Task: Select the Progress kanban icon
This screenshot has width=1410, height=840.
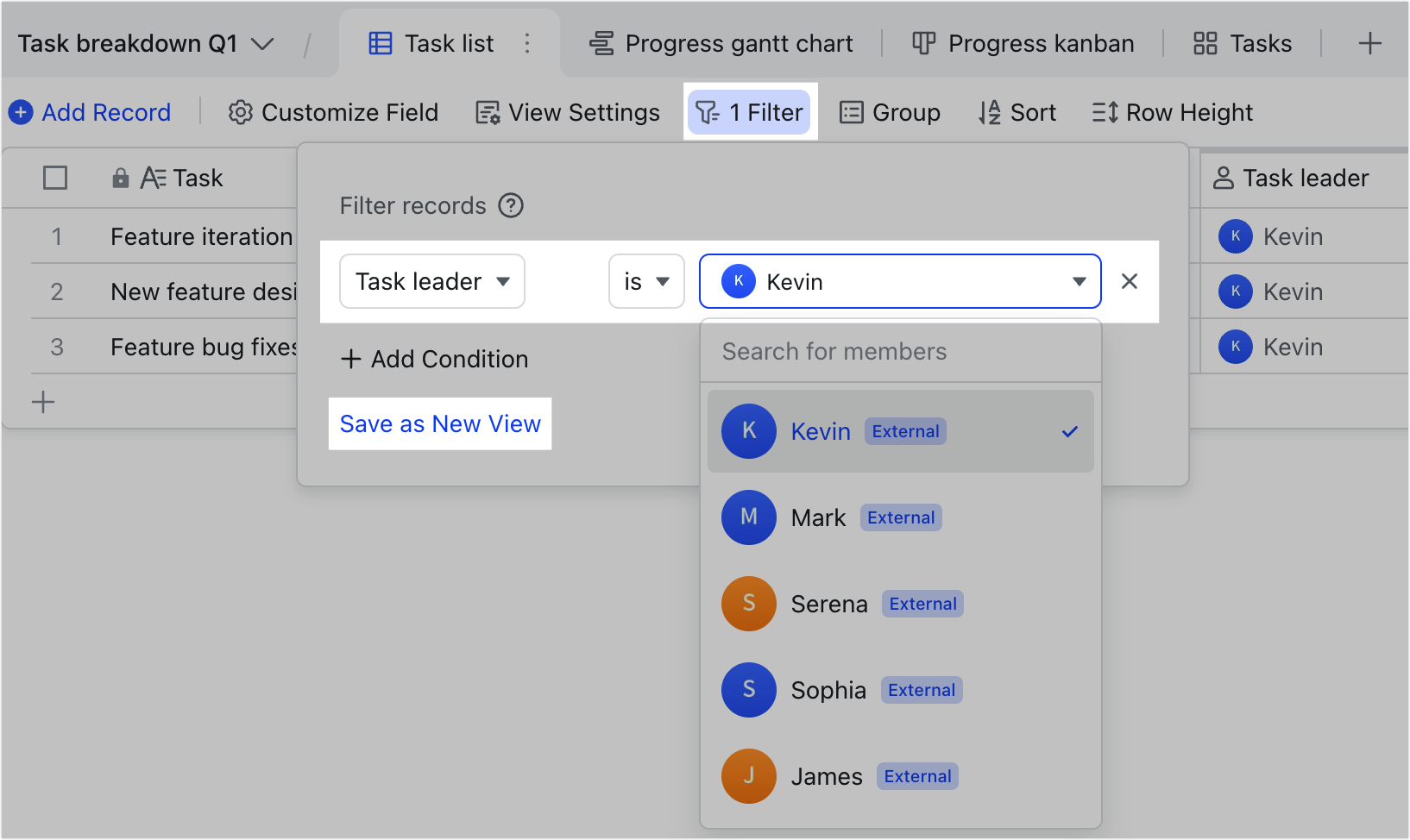Action: tap(922, 43)
